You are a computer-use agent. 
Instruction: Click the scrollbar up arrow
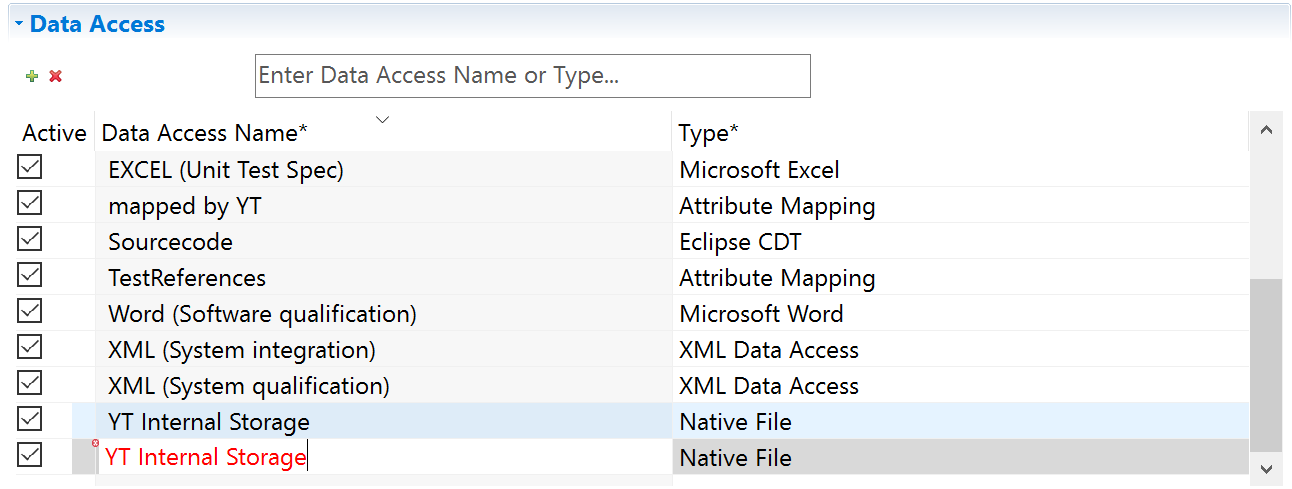pyautogui.click(x=1265, y=129)
